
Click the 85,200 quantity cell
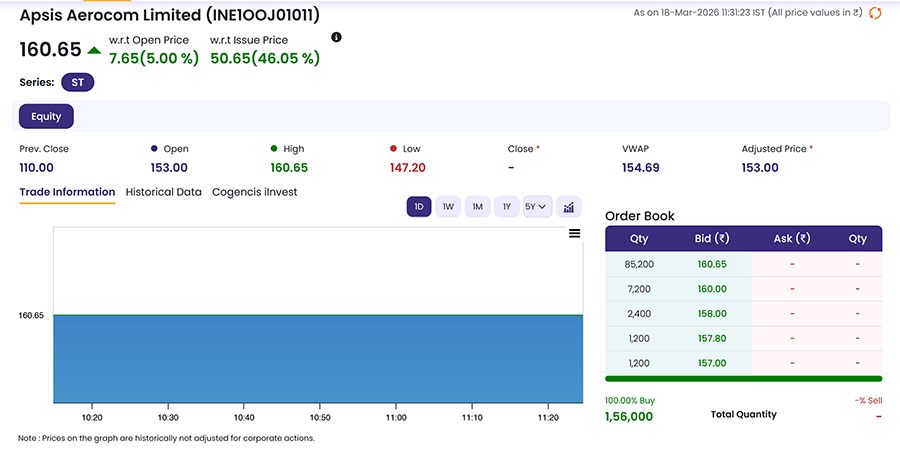tap(639, 265)
